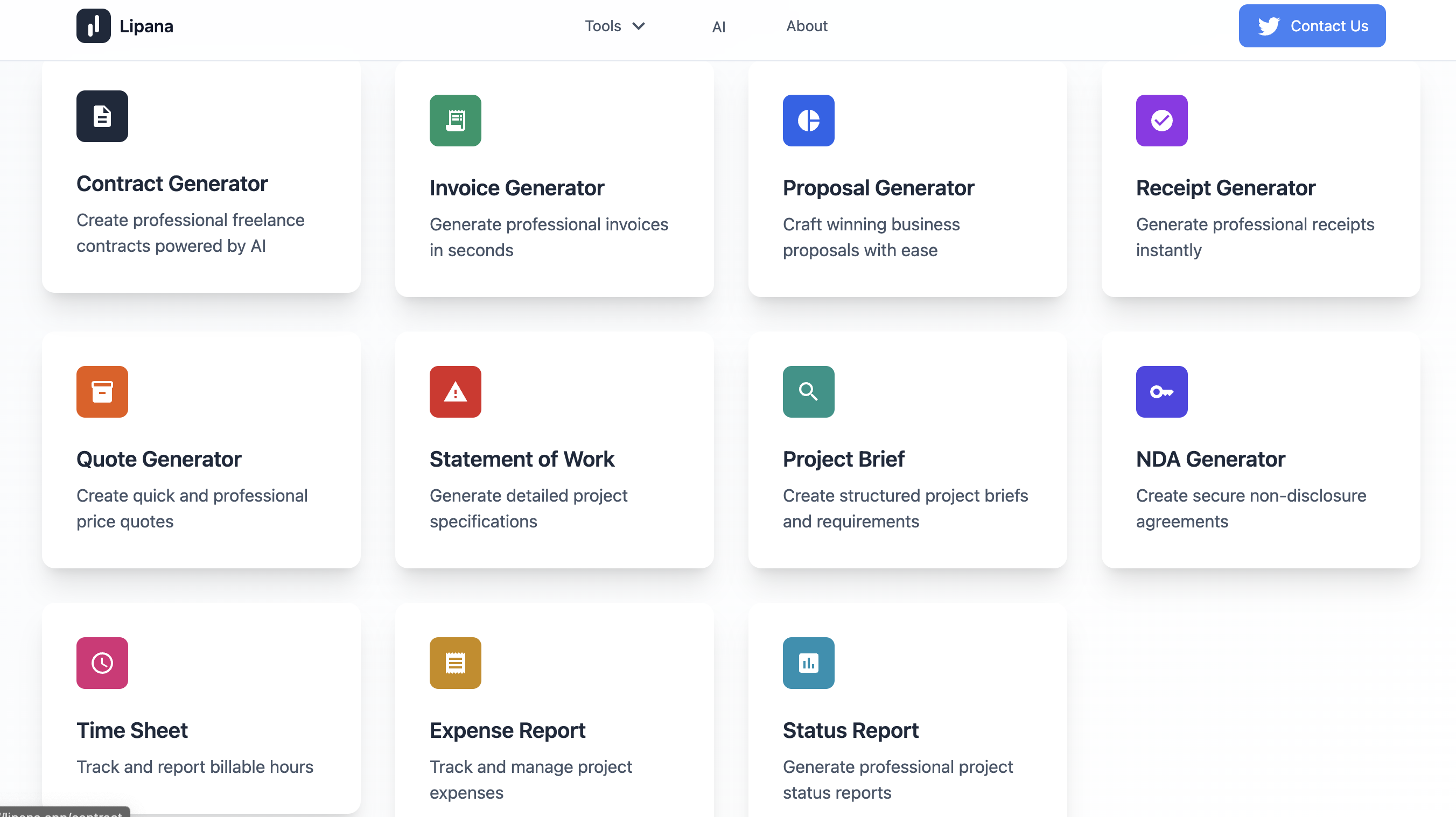Click the green Invoice Generator icon
The width and height of the screenshot is (1456, 817).
tap(455, 121)
